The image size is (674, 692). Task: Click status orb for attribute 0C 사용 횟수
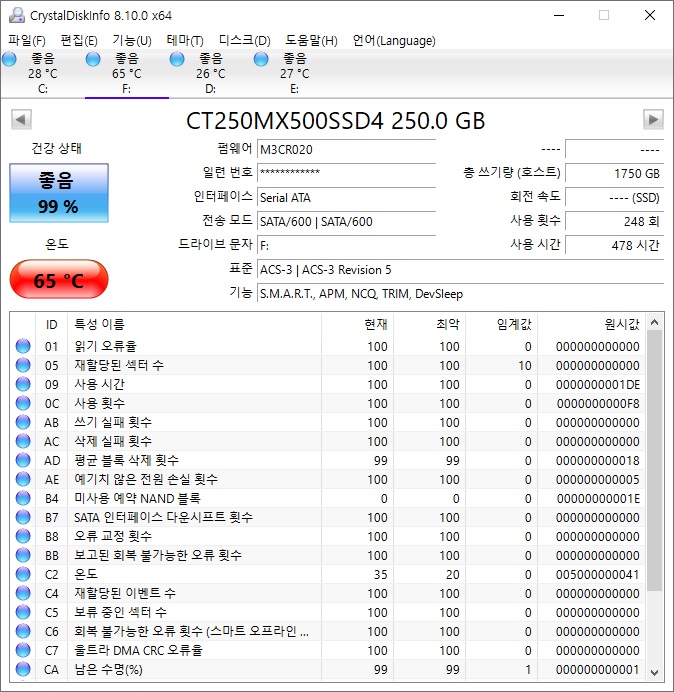[23, 403]
